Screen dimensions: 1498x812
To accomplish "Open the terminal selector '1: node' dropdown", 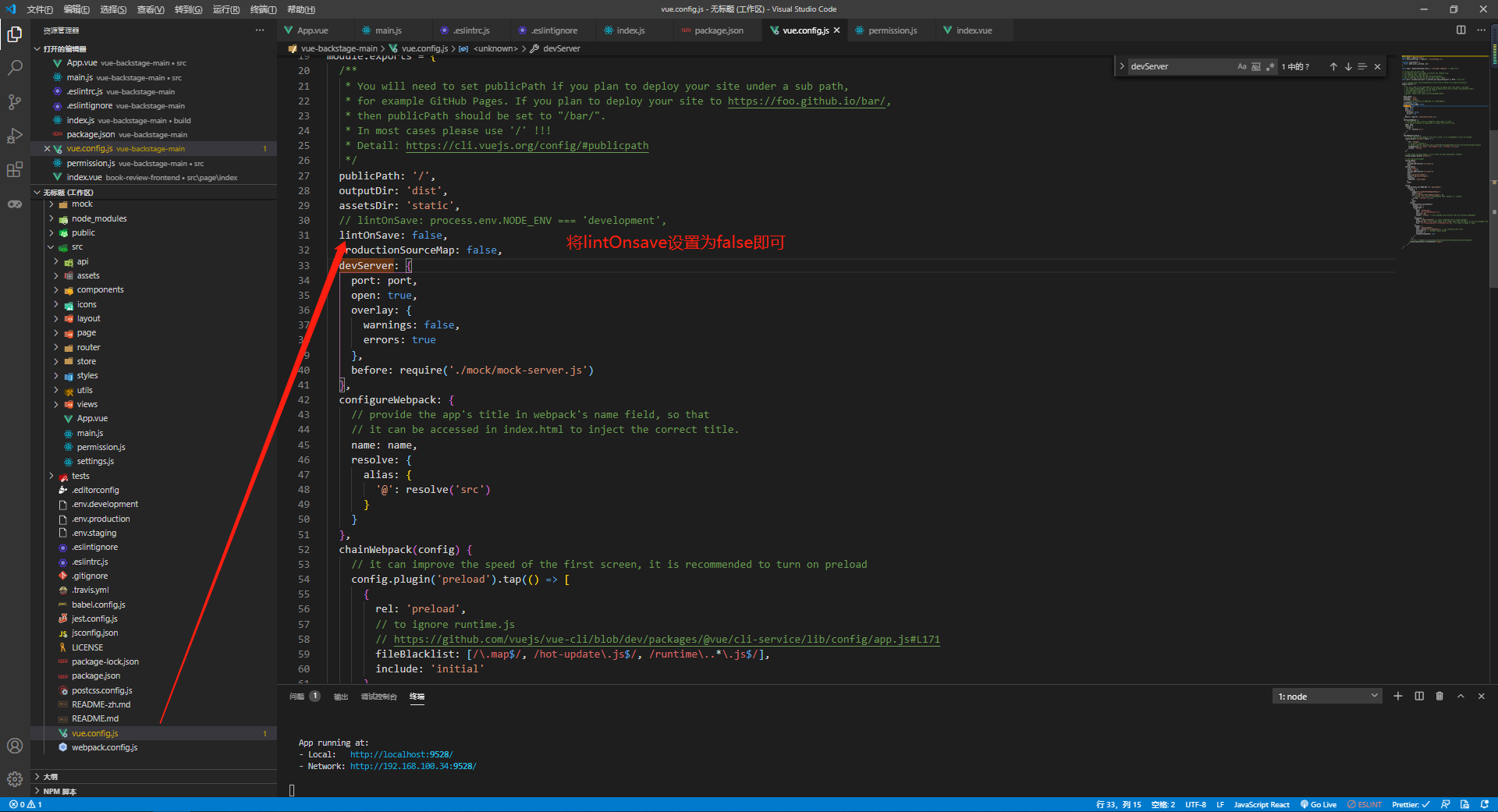I will [x=1326, y=697].
